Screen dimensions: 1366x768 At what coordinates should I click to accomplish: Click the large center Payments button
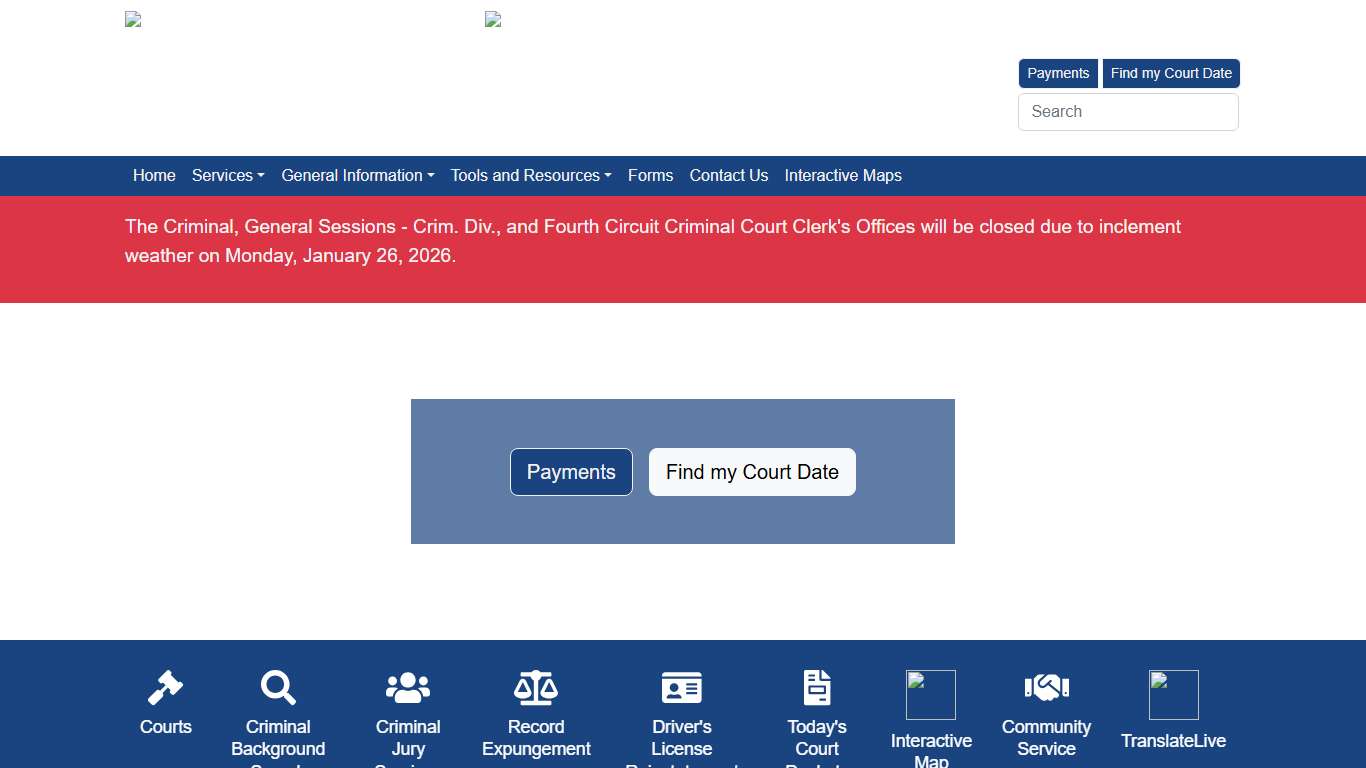click(571, 472)
